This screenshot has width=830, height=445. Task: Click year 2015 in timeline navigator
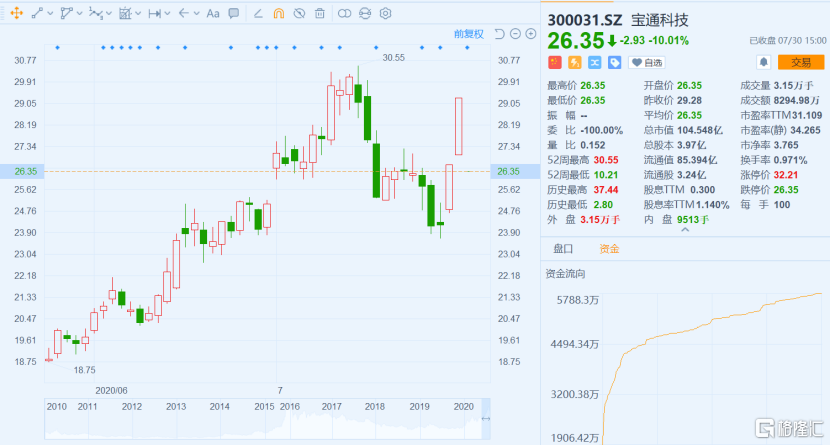click(x=264, y=406)
